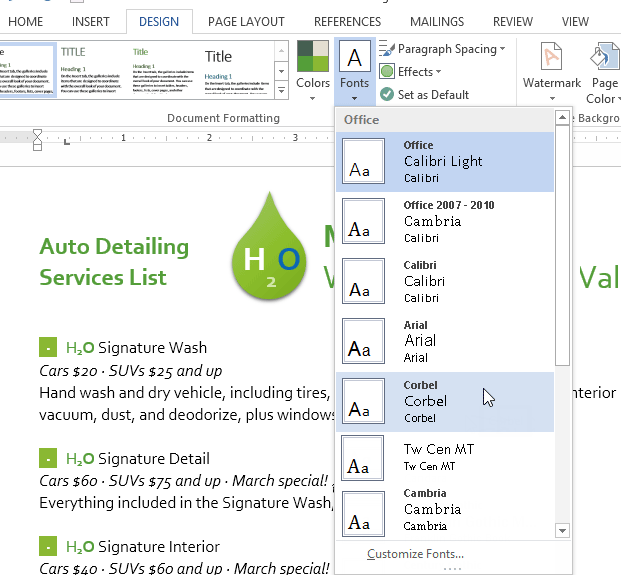The height and width of the screenshot is (575, 621).
Task: Choose the Calibri font theme
Action: click(x=445, y=281)
